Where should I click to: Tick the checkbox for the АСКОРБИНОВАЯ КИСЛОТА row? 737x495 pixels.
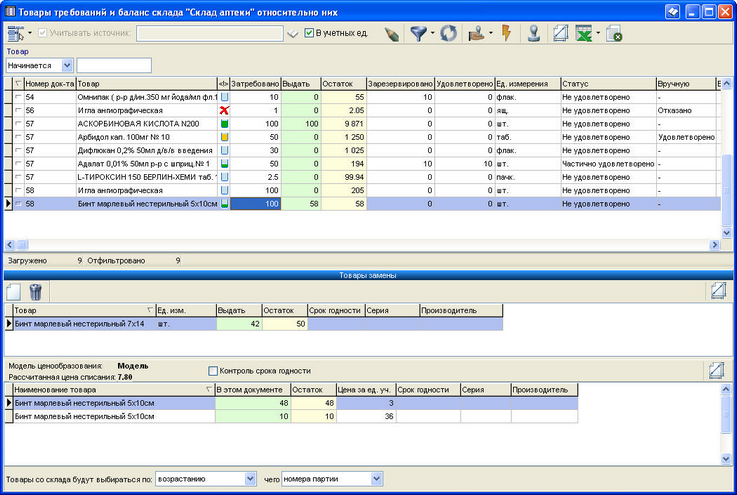18,124
